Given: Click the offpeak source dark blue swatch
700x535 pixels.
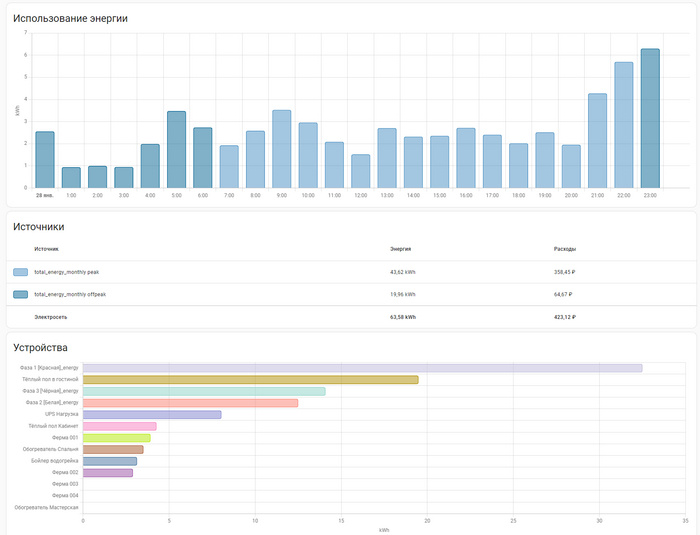Looking at the screenshot, I should (21, 294).
